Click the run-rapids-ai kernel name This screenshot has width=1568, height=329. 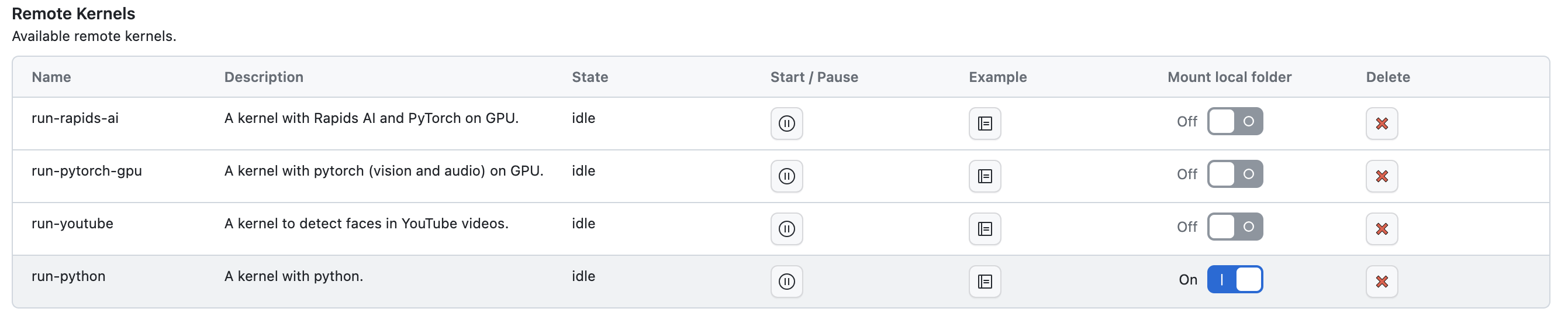[x=75, y=118]
